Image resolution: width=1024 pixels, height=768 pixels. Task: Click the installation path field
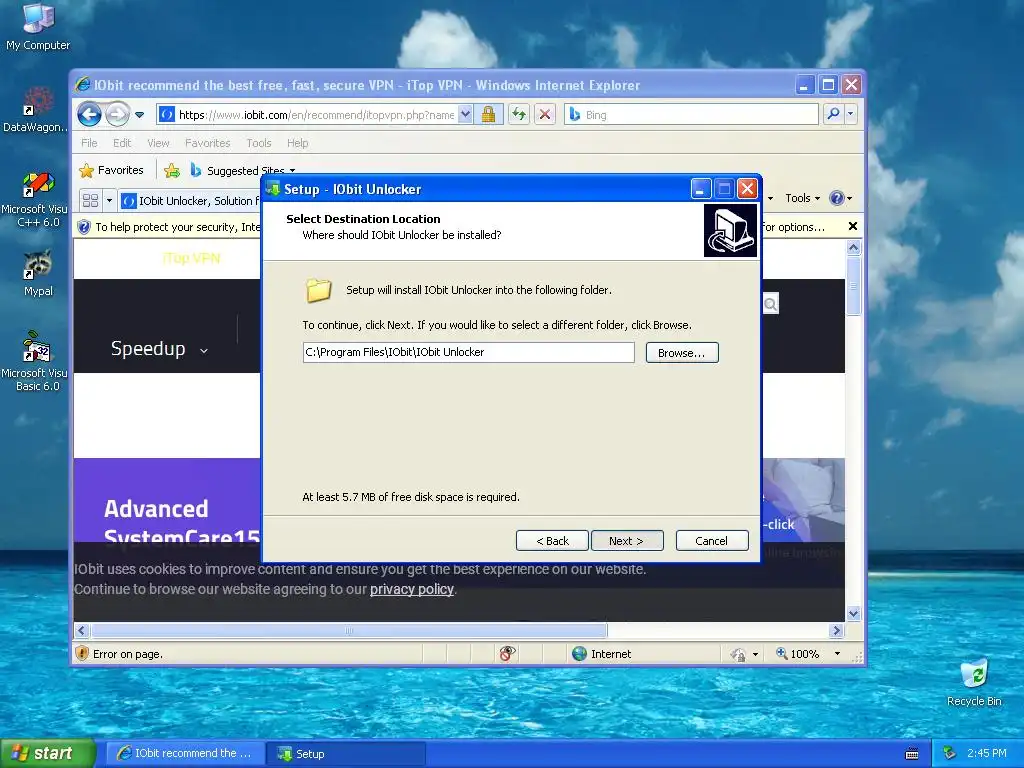468,353
